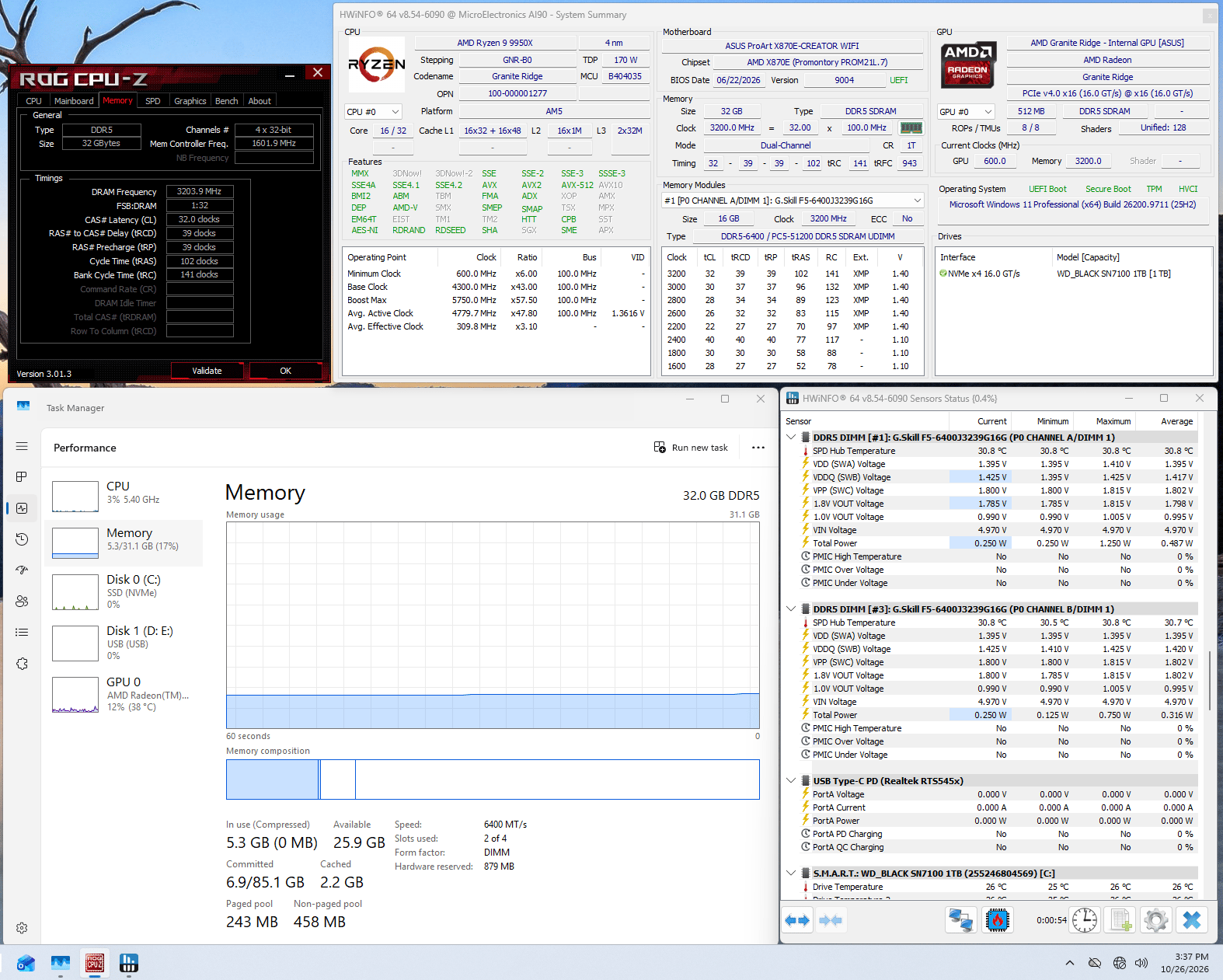Switch to Mainboard tab in ROG CPU-Z

[x=74, y=101]
